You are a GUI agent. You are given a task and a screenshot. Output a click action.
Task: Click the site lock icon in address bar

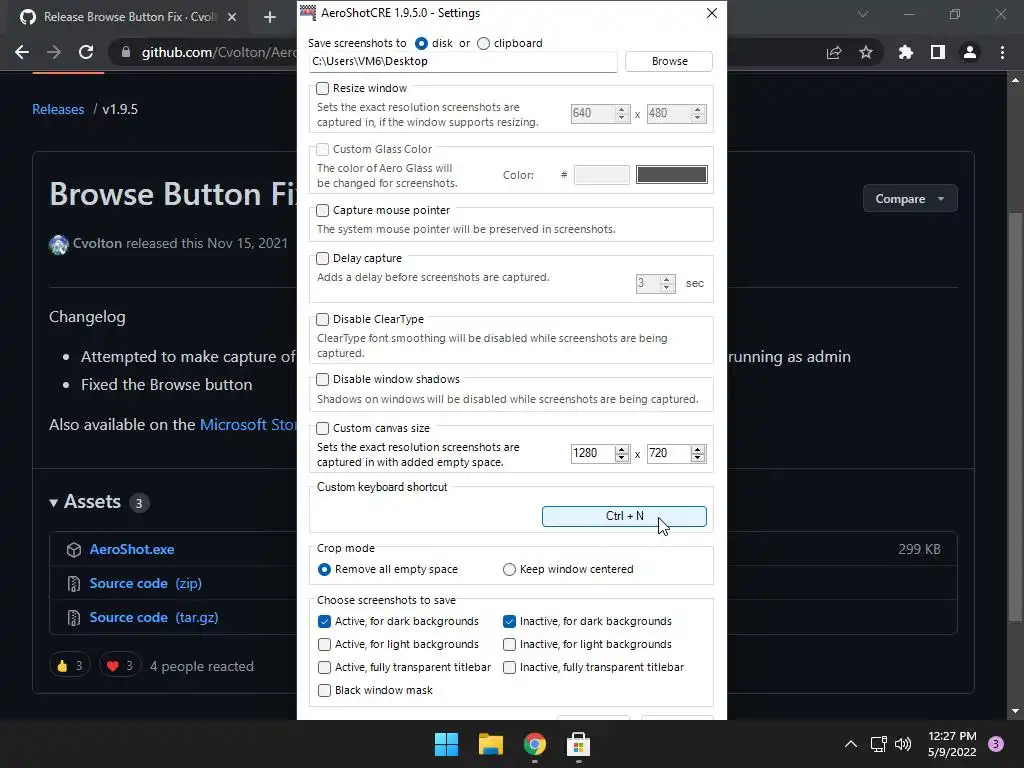[125, 52]
